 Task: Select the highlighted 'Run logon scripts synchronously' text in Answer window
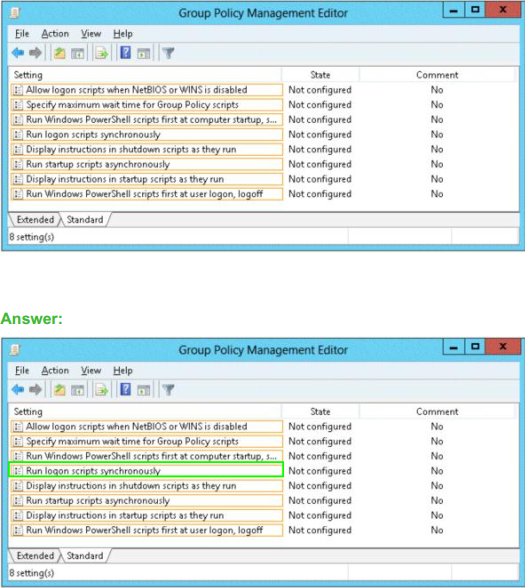point(93,471)
